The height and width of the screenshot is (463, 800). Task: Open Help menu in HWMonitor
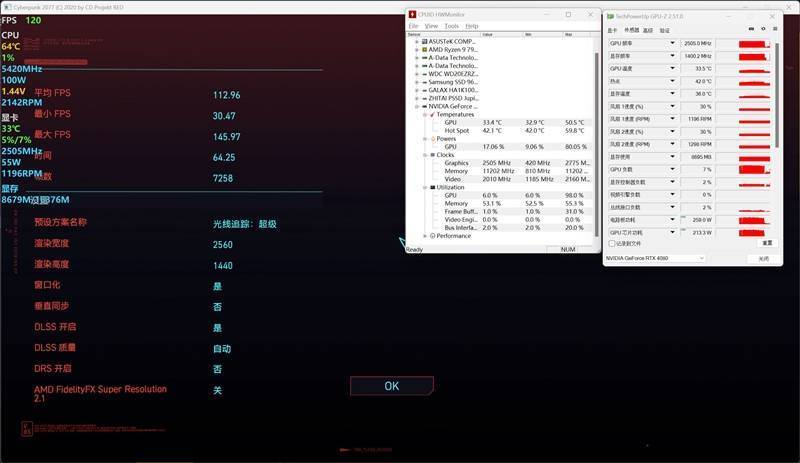click(472, 26)
